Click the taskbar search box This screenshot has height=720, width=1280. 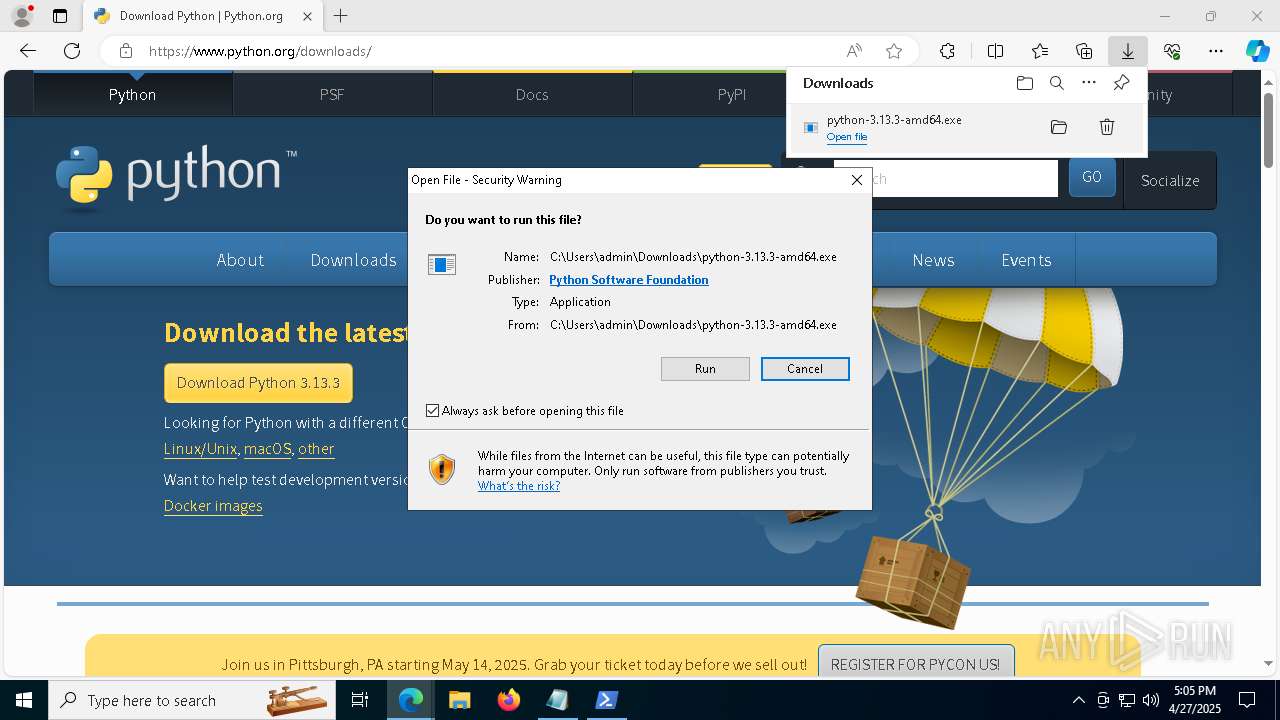coord(194,700)
